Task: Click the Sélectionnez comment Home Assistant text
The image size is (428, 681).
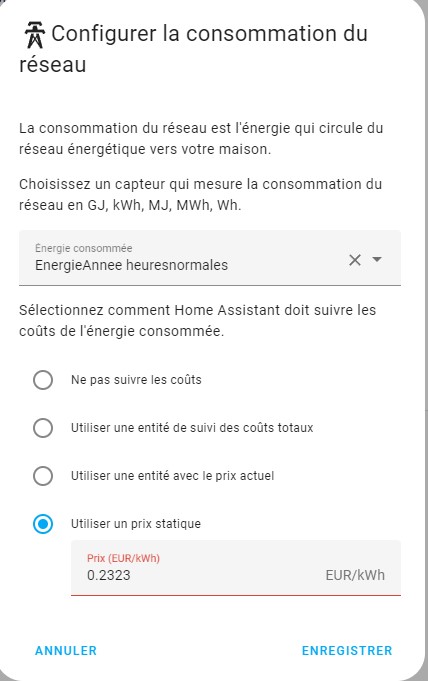Action: tap(198, 321)
